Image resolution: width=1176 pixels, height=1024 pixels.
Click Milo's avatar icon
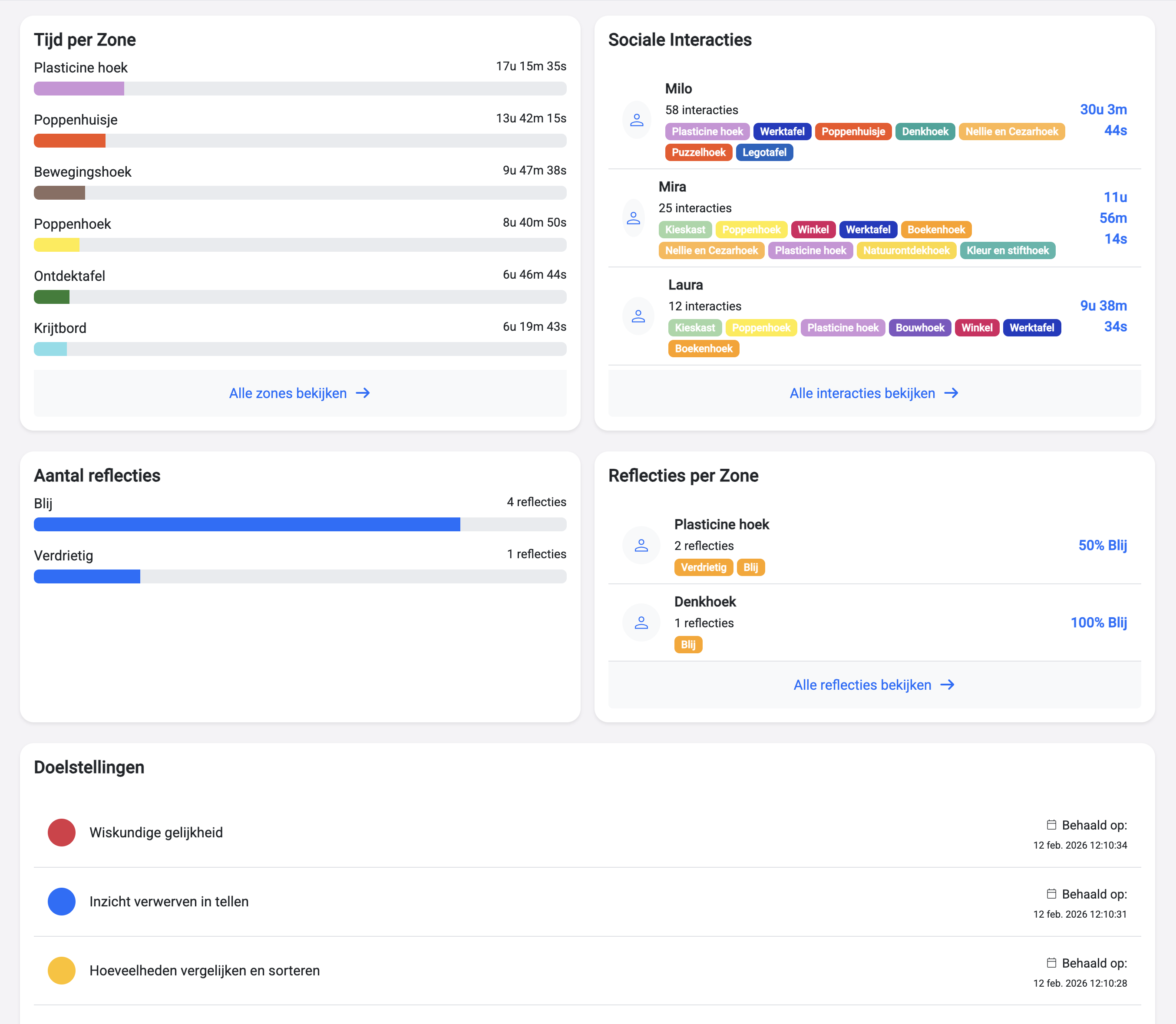pyautogui.click(x=637, y=120)
